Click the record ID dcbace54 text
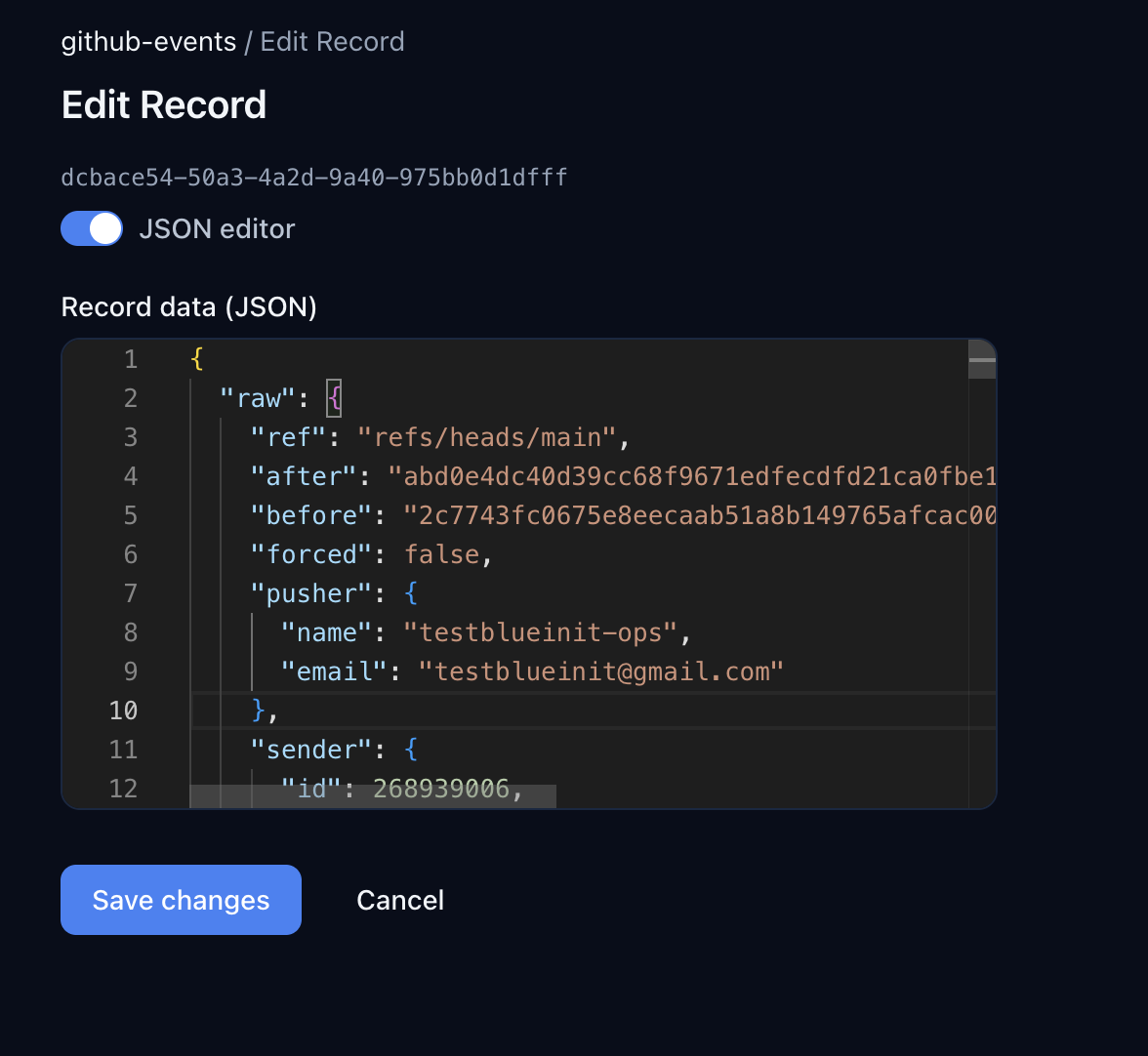Screen dimensions: 1148x1056 coord(313,177)
